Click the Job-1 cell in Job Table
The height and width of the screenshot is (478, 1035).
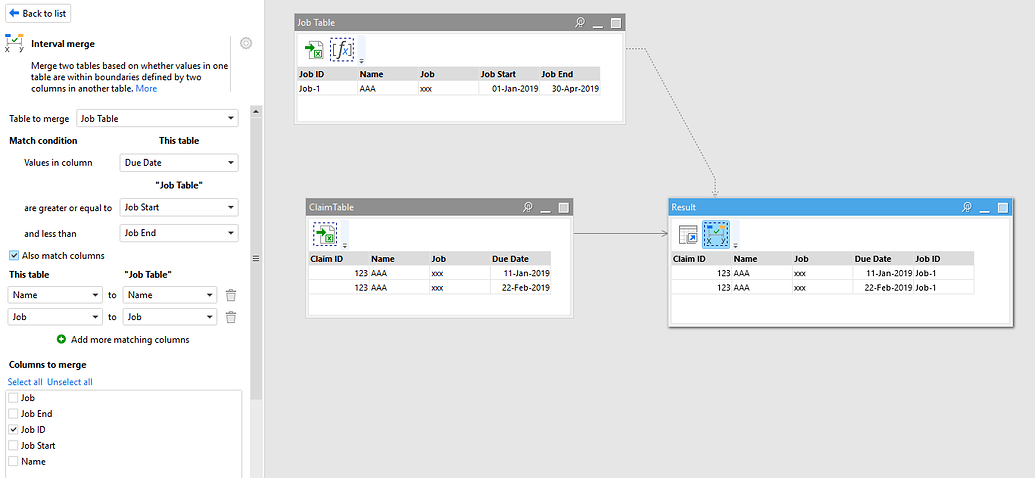point(327,88)
